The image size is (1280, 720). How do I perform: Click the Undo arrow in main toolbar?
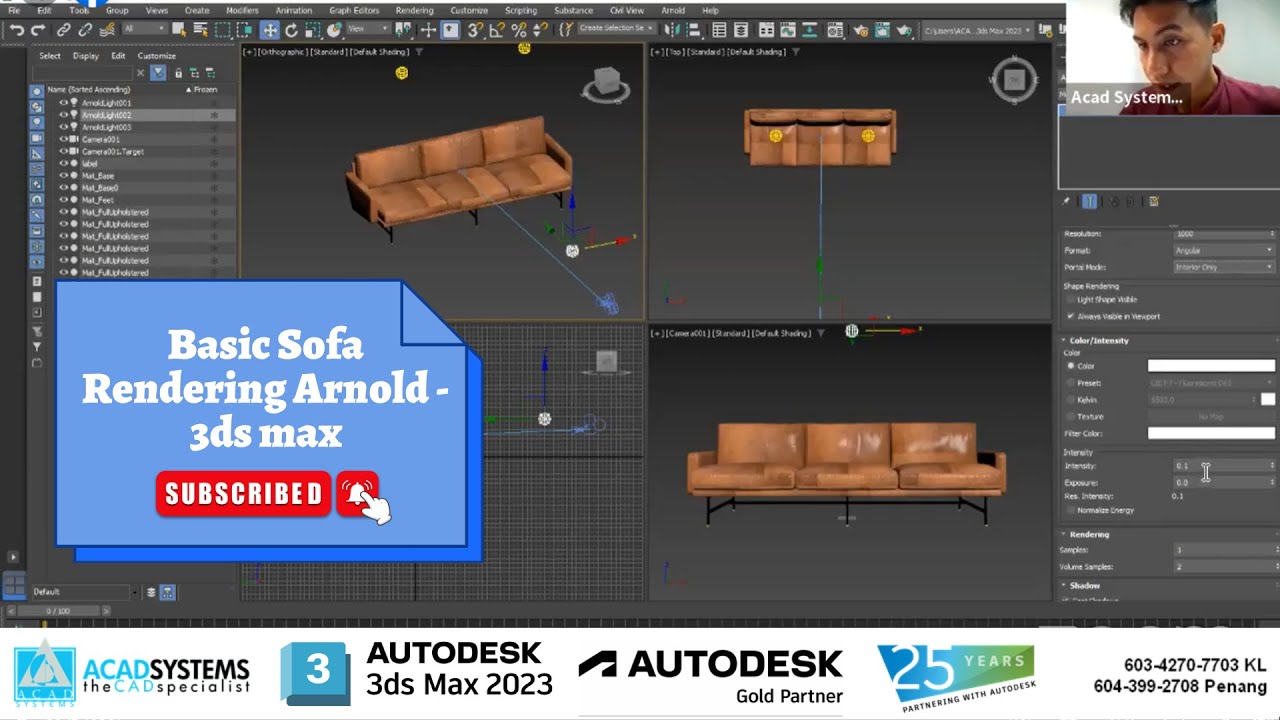(x=17, y=30)
